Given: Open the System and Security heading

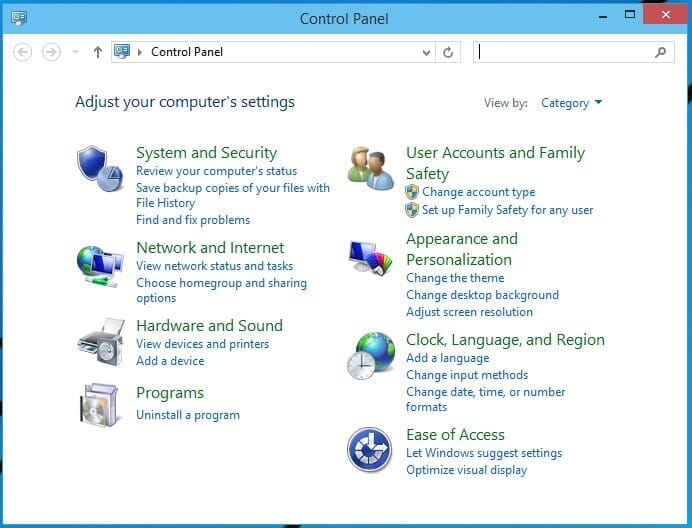Looking at the screenshot, I should (206, 153).
